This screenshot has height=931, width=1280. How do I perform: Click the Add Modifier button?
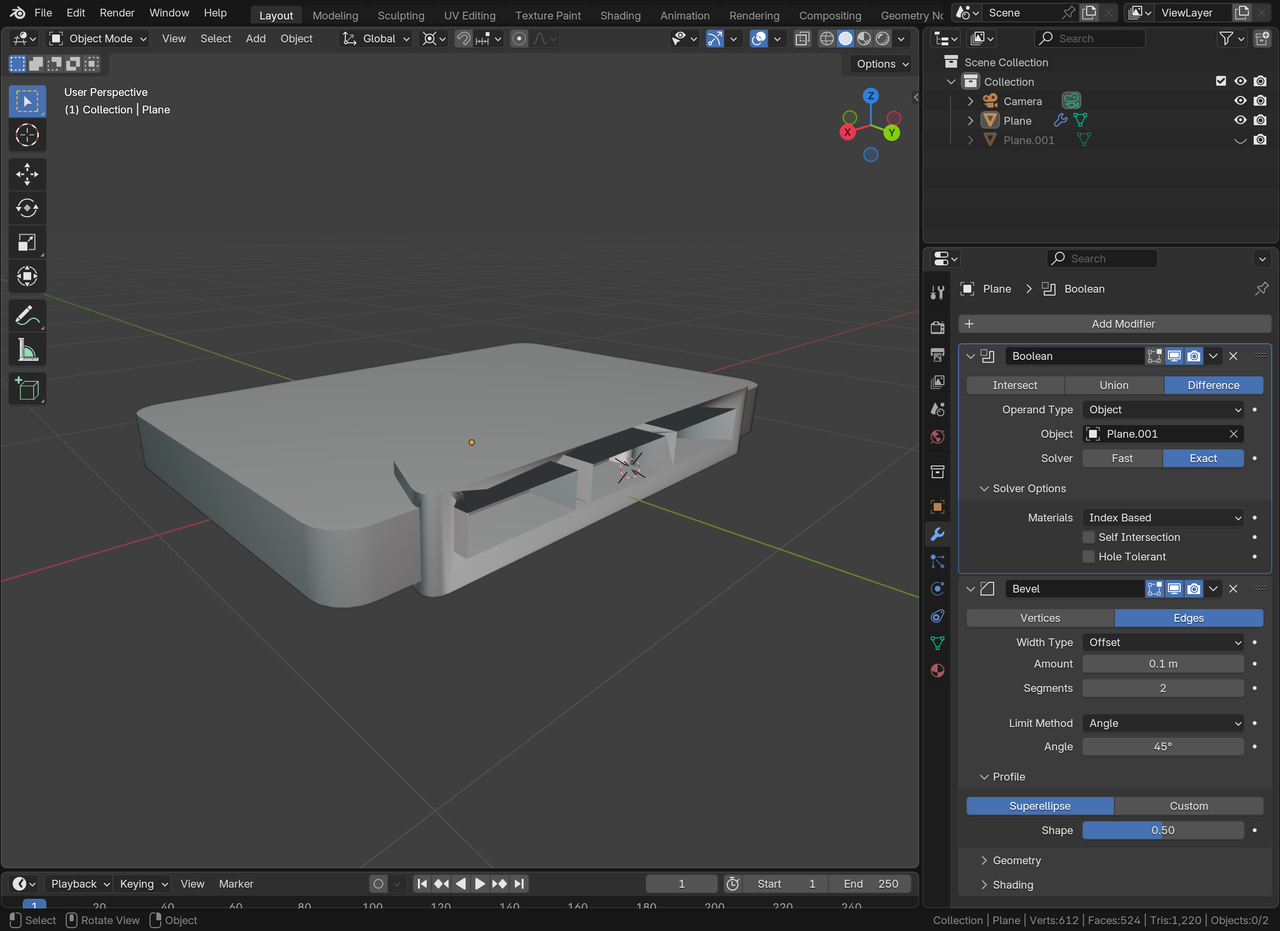pos(1115,324)
